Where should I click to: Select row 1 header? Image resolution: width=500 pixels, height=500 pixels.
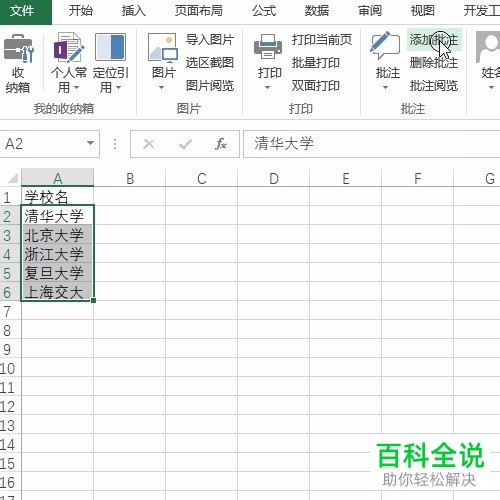tap(10, 197)
